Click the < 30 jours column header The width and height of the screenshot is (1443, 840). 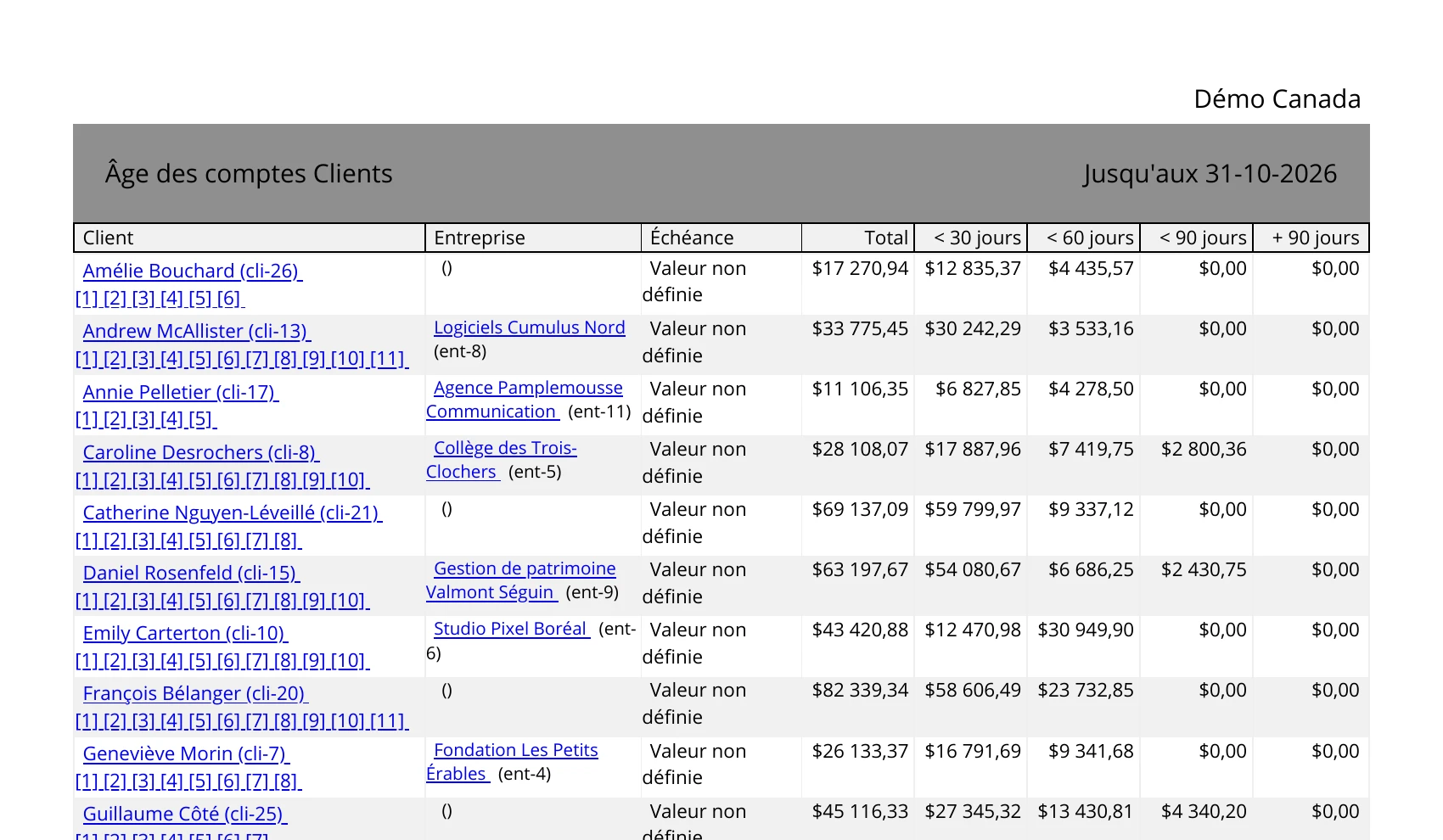pos(971,238)
